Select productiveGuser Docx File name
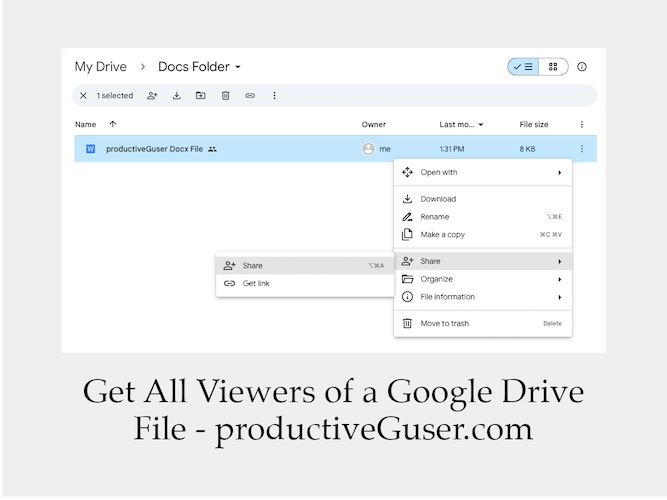 tap(154, 149)
